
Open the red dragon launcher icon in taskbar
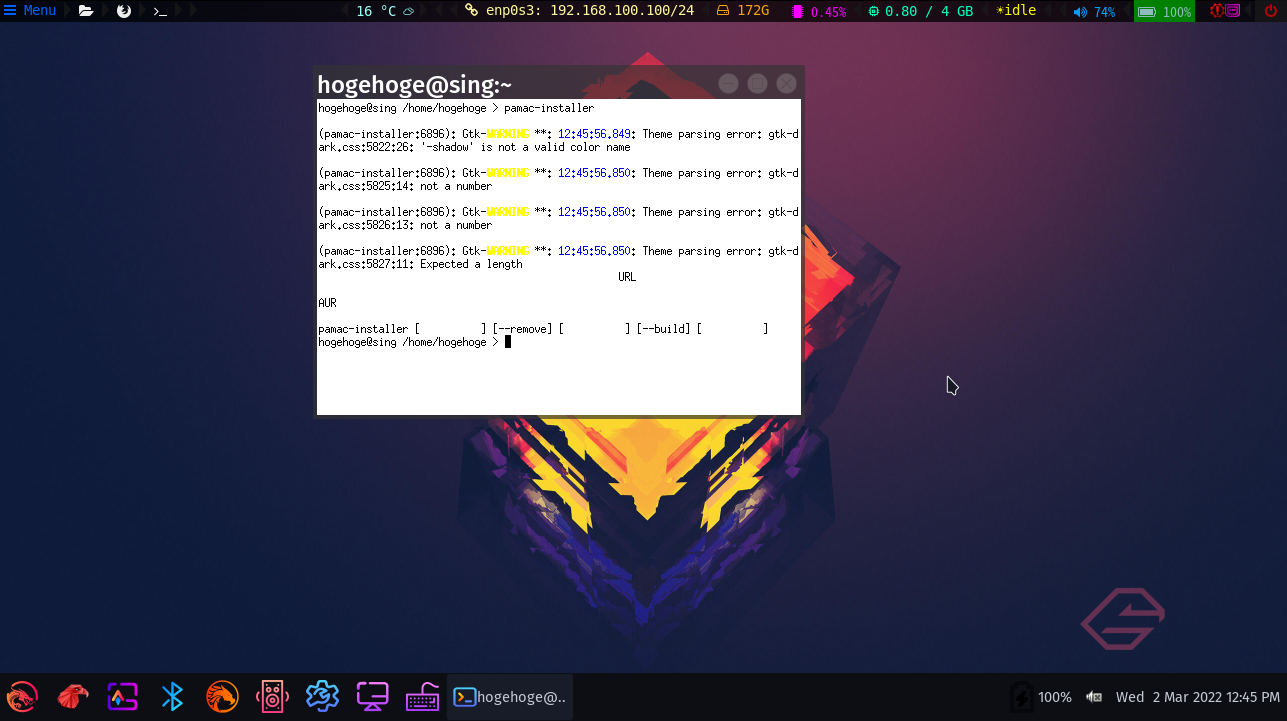[x=22, y=696]
